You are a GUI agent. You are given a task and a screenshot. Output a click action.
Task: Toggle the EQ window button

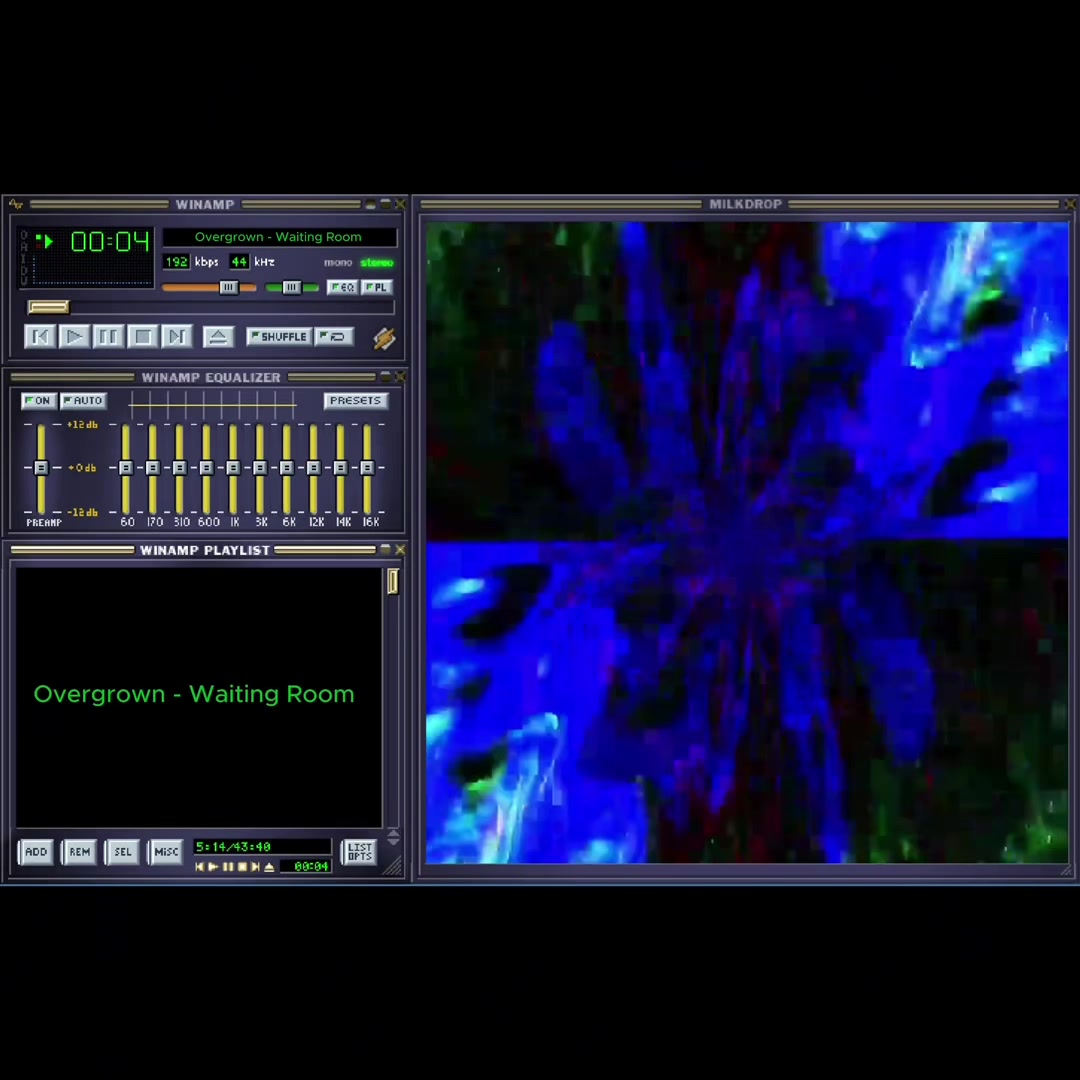point(342,287)
